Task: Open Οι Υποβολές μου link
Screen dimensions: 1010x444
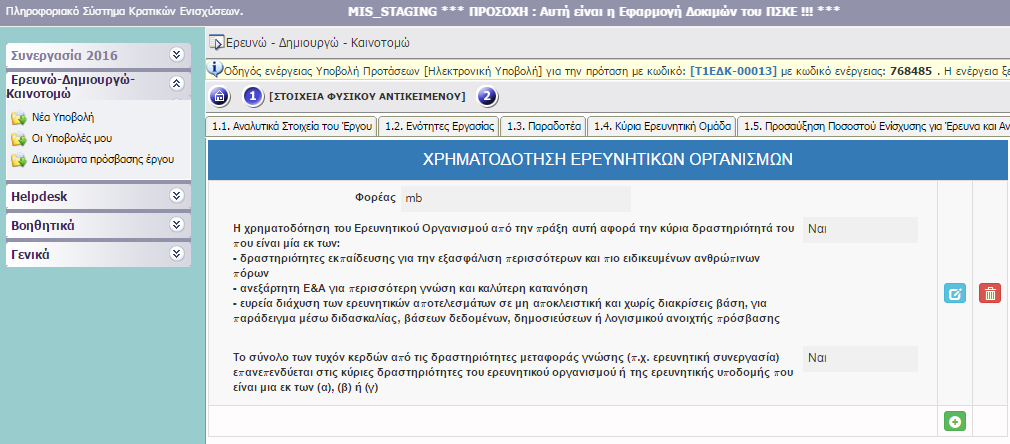Action: 72,138
